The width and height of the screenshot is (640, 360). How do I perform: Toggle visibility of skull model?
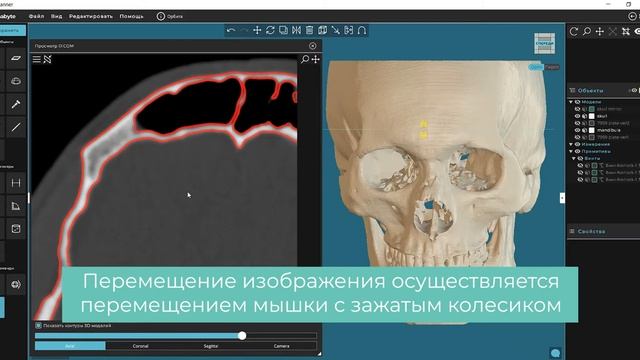[x=578, y=116]
